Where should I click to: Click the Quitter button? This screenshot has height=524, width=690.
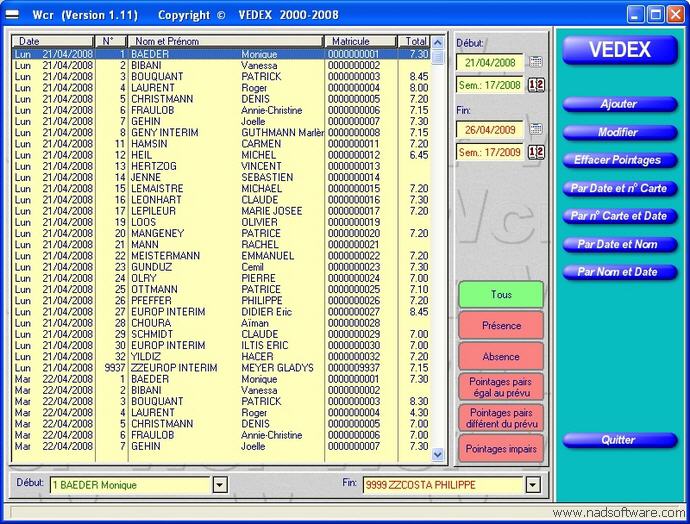click(620, 440)
